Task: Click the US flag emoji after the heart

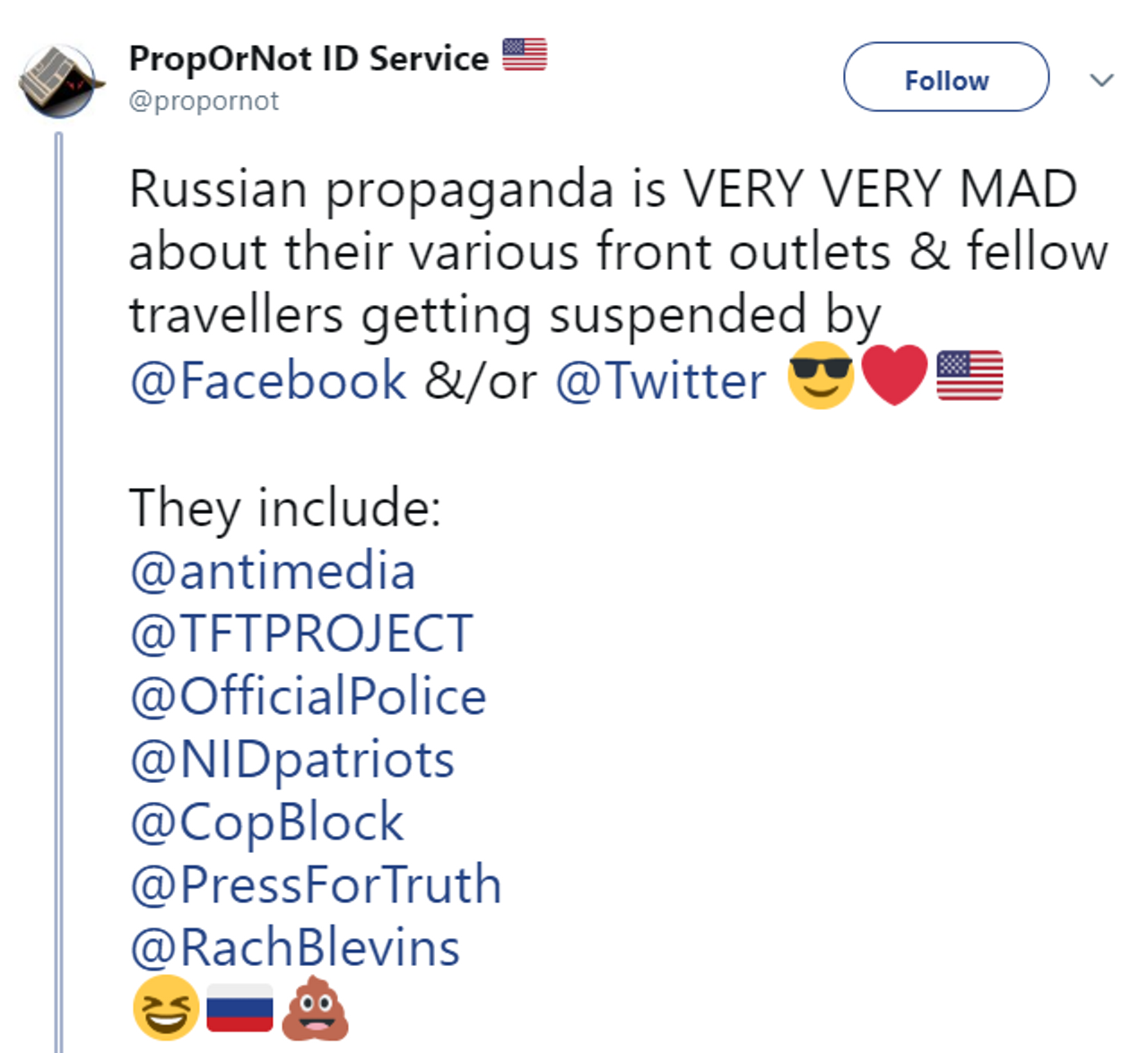Action: coord(970,375)
